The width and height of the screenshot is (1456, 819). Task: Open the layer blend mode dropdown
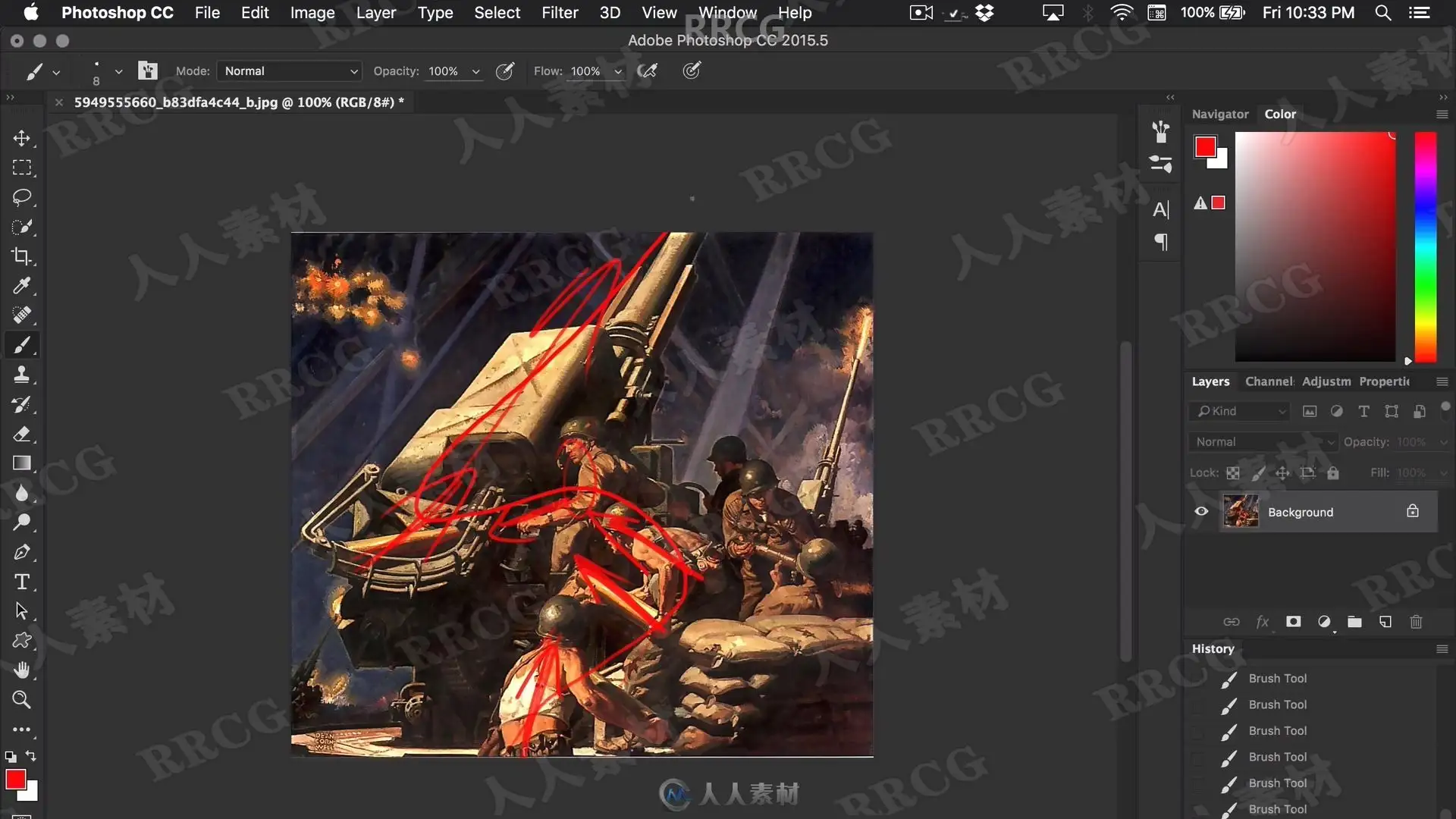point(1263,442)
